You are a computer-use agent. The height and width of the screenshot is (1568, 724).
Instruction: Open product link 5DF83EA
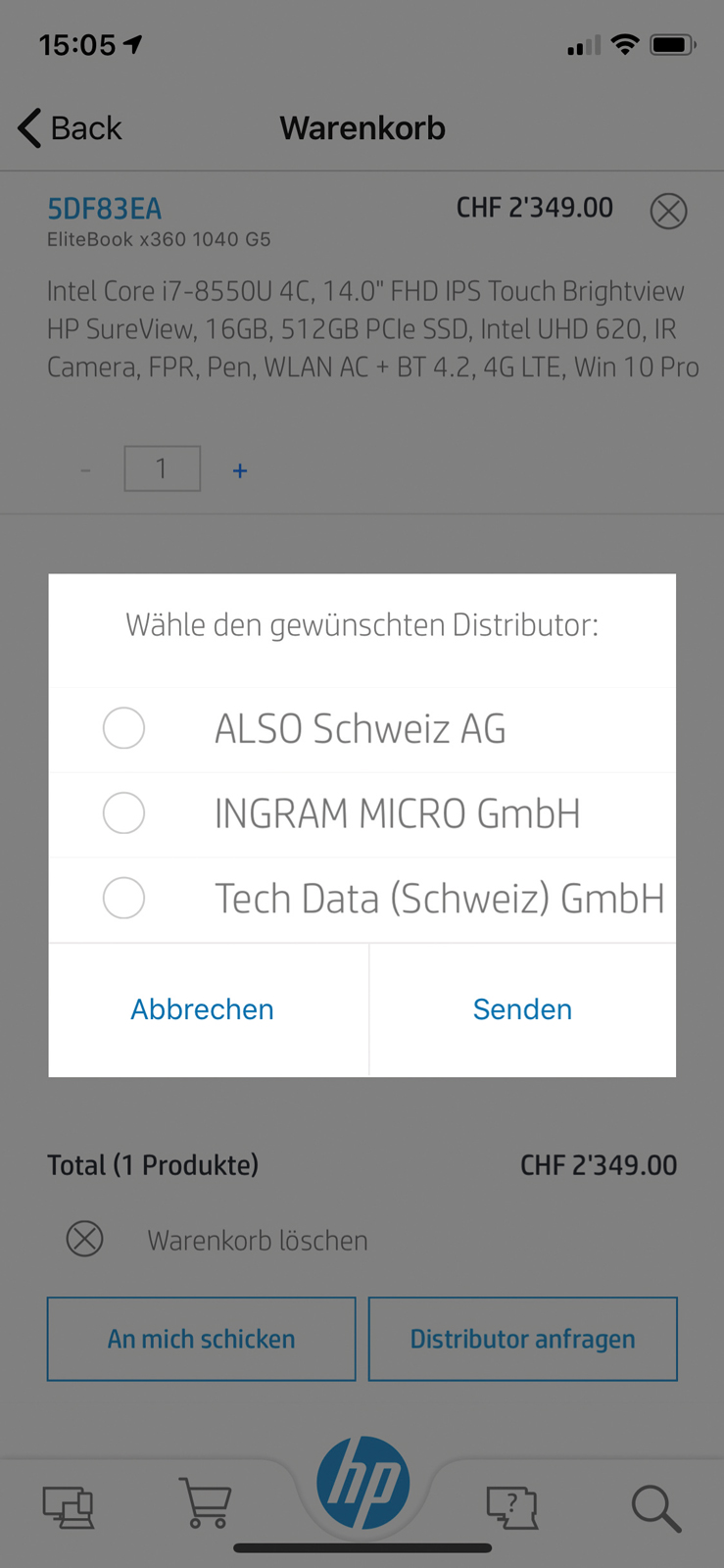105,209
